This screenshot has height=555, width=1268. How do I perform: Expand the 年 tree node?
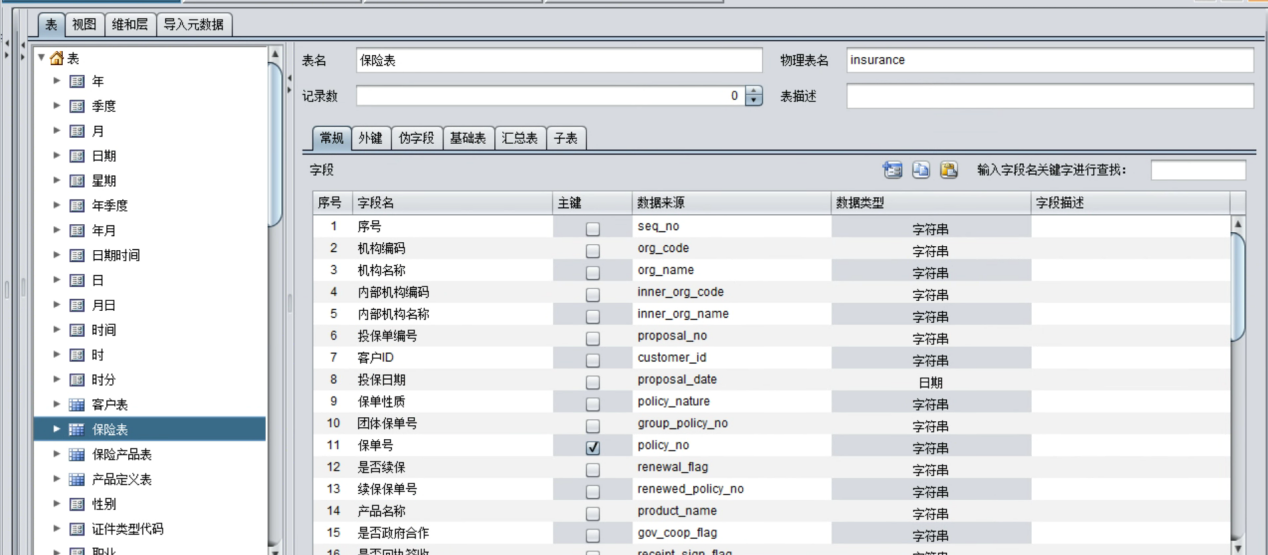click(57, 81)
